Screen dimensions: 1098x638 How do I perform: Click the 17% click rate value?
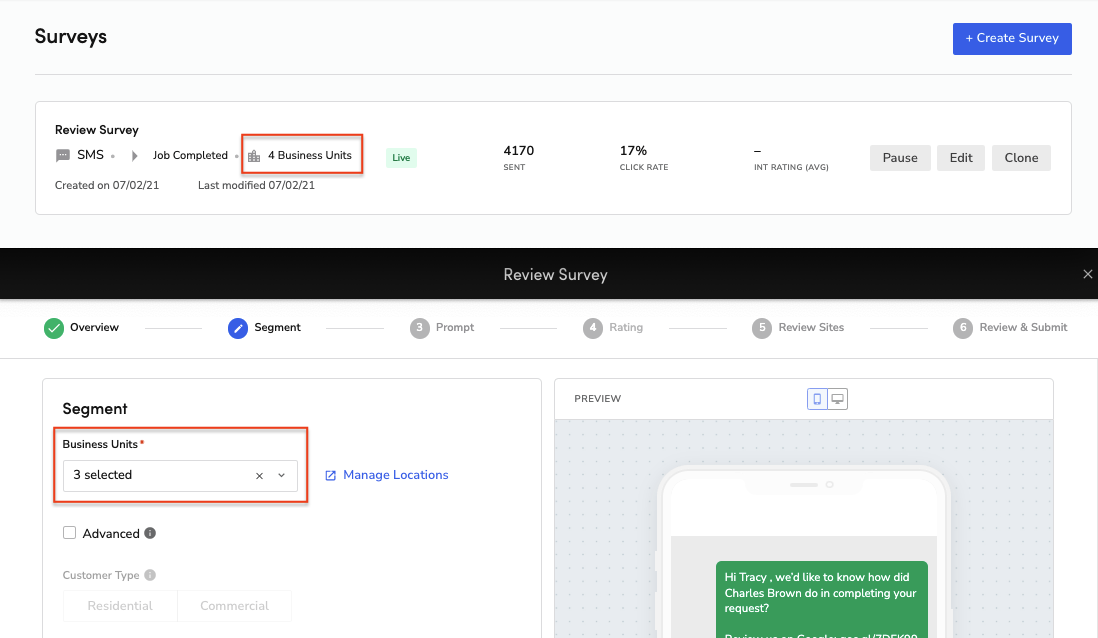click(x=633, y=151)
